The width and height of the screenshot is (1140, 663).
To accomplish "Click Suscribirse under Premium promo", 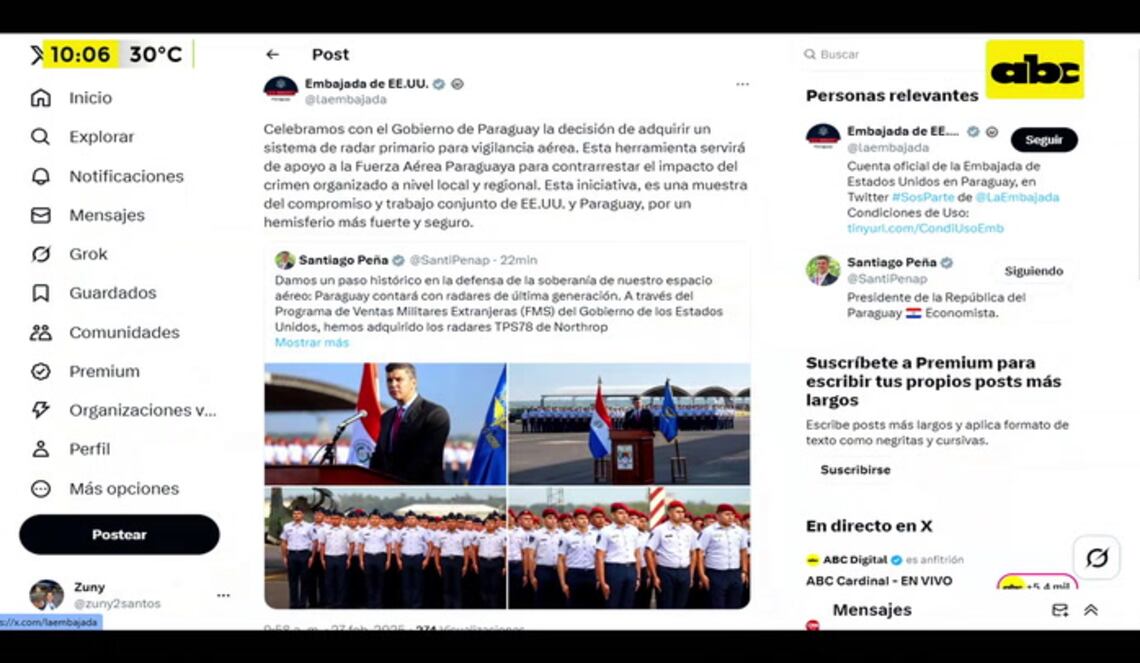I will point(855,470).
